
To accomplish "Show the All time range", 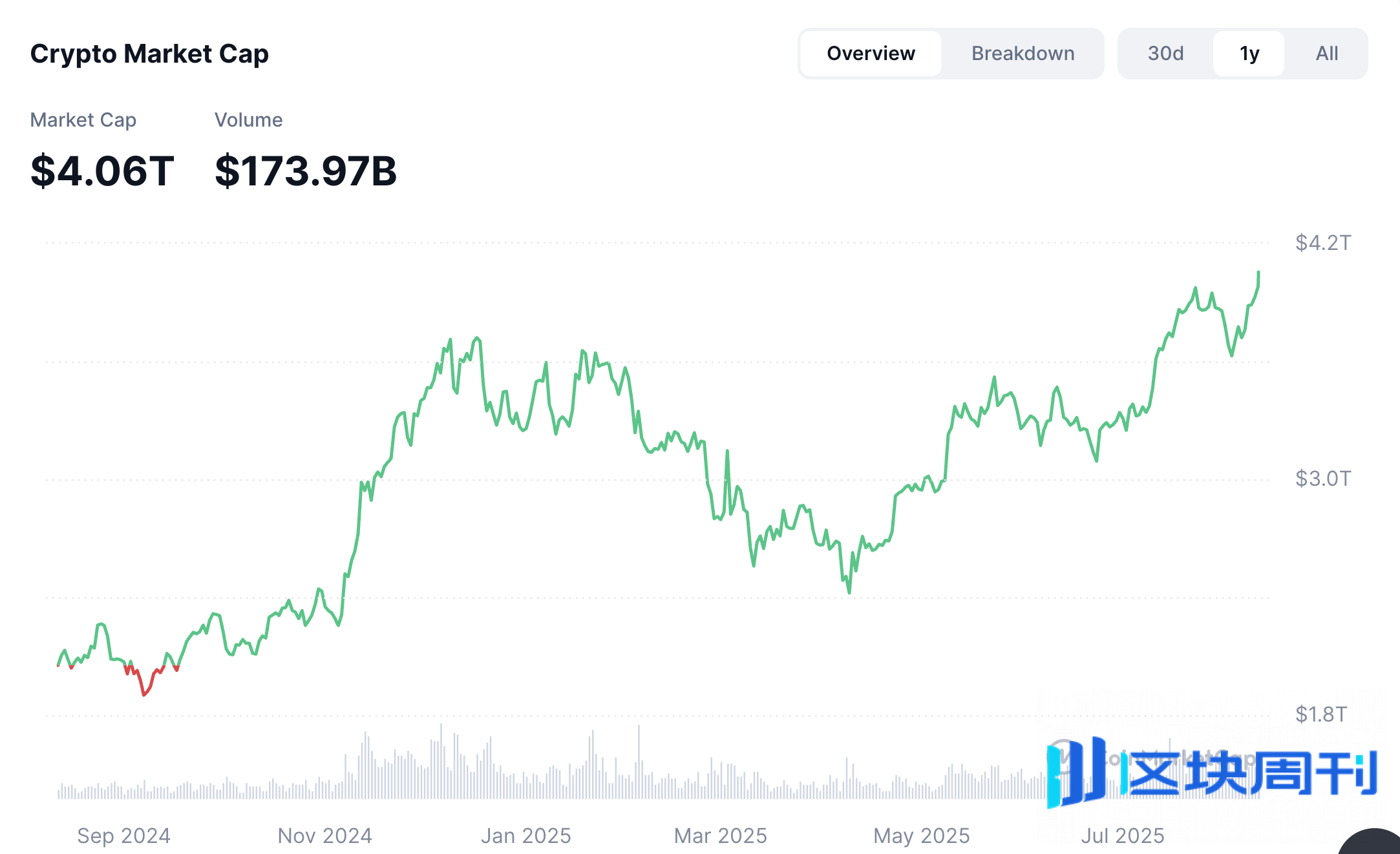I will point(1326,54).
